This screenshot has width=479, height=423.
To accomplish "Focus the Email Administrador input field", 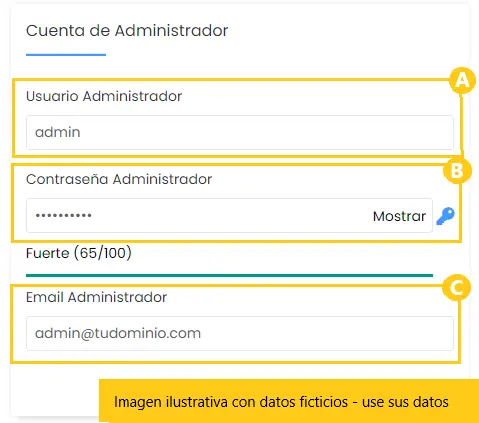I will [x=240, y=333].
